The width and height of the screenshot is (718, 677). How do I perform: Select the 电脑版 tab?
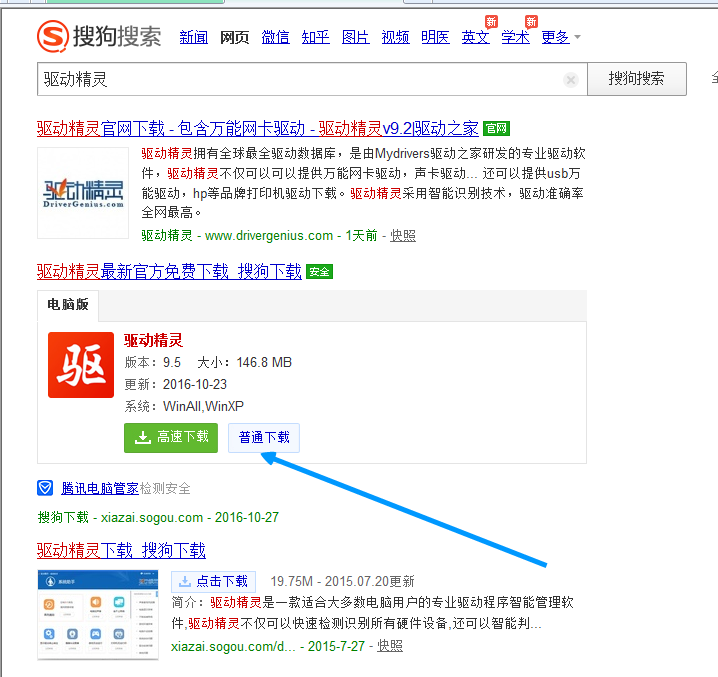68,305
